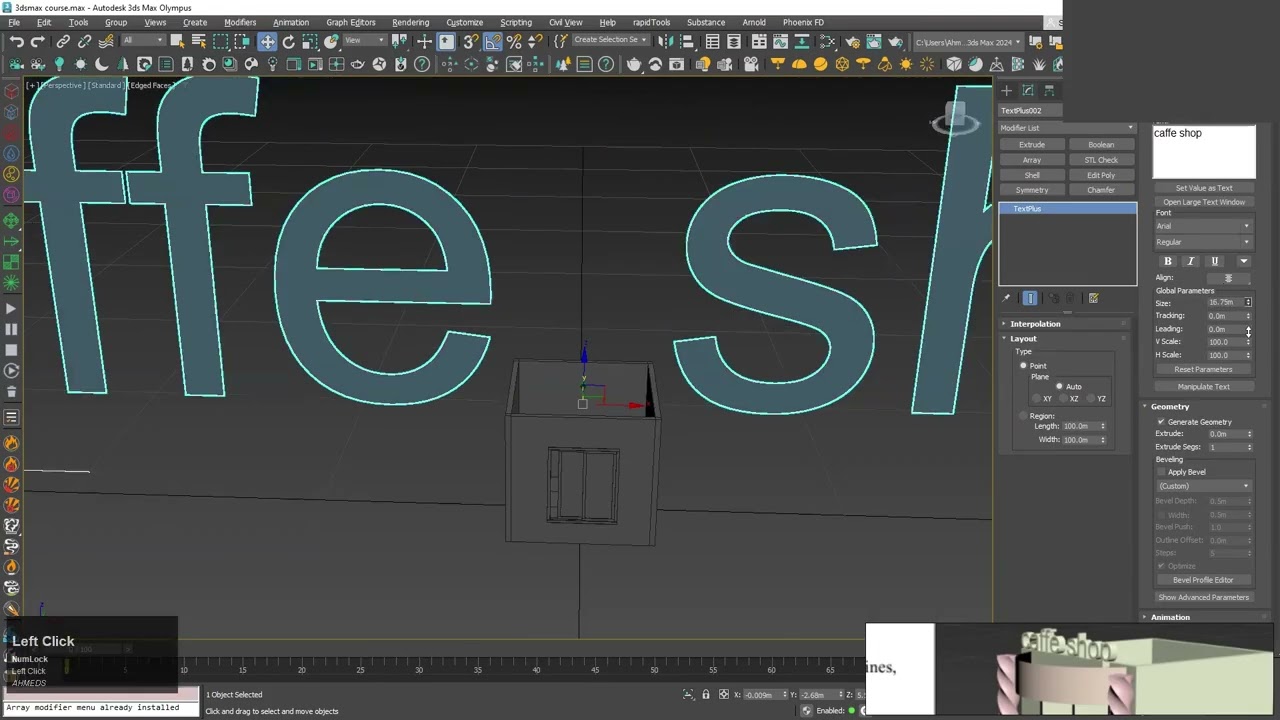The image size is (1280, 720).
Task: Activate the Select and Rotate tool
Action: coord(289,41)
